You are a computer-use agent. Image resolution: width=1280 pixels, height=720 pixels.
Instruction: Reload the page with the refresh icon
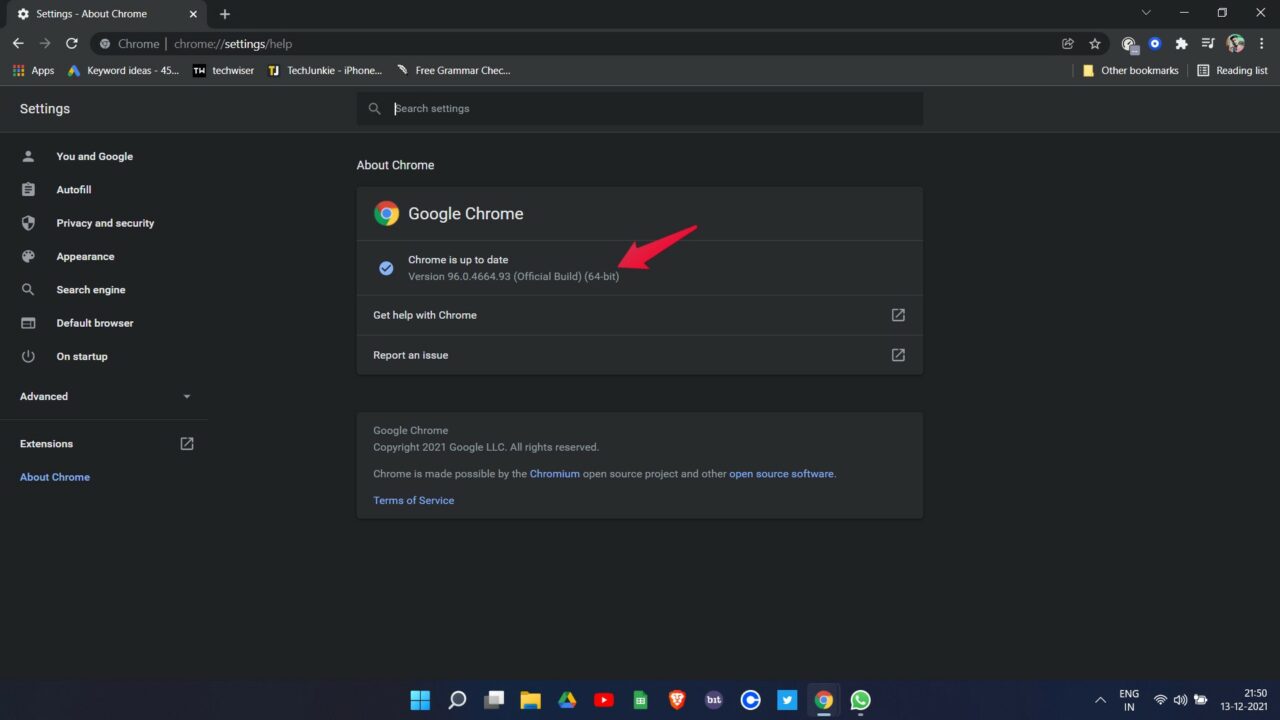click(x=72, y=44)
